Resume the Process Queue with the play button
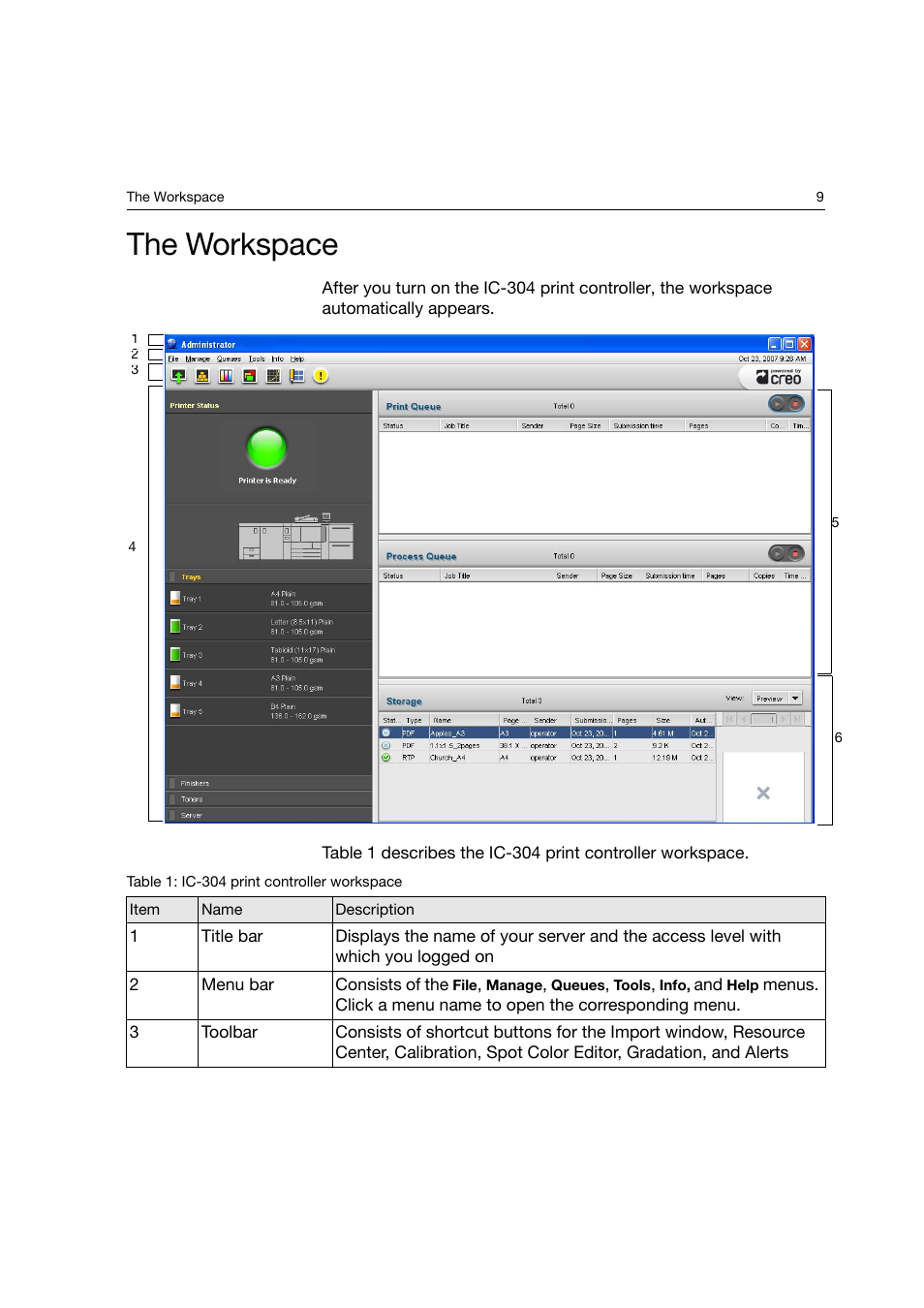Screen dimensions: 924x1308 pos(777,553)
